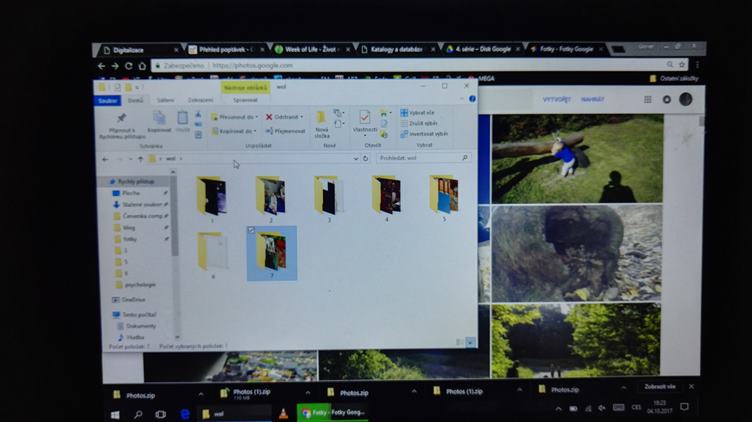Viewport: 752px width, 422px height.
Task: Open OneDrive in the navigation pane
Action: (129, 300)
